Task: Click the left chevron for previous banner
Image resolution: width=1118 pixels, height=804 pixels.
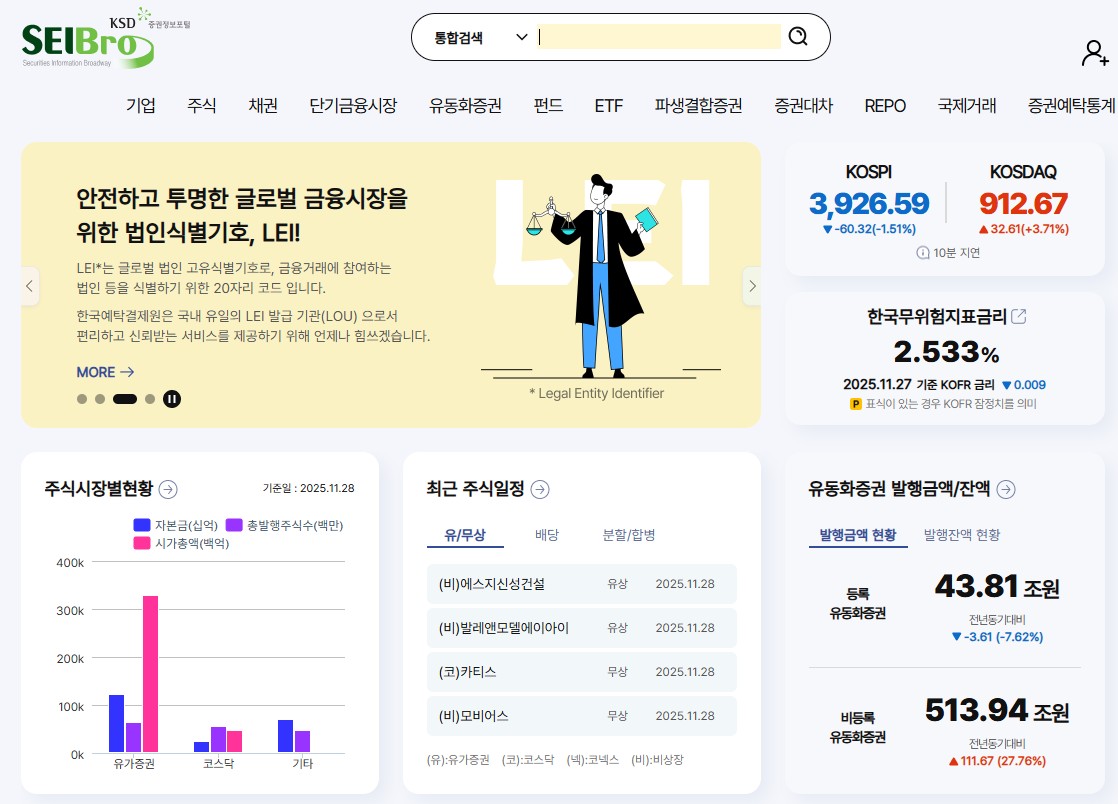Action: tap(30, 286)
